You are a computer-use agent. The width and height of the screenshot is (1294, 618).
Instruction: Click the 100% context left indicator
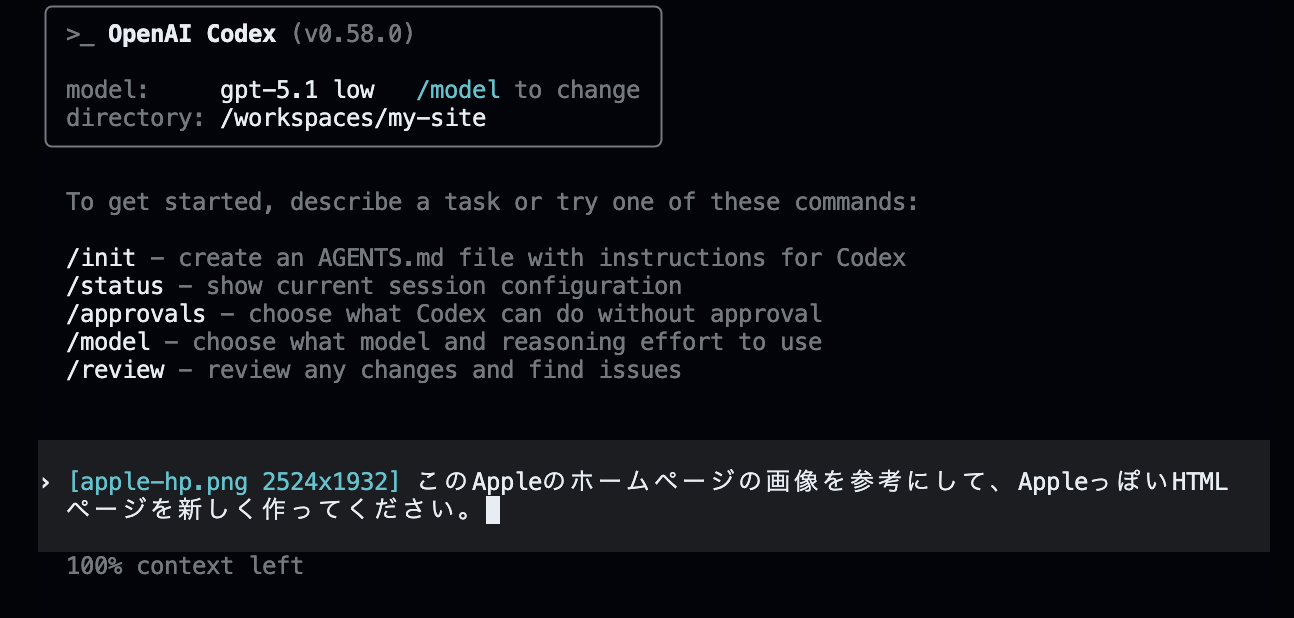185,566
